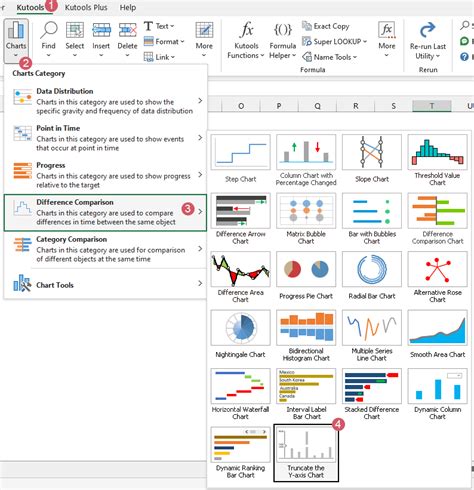Select the Category Comparison menu entry
The image size is (474, 490).
coord(105,249)
